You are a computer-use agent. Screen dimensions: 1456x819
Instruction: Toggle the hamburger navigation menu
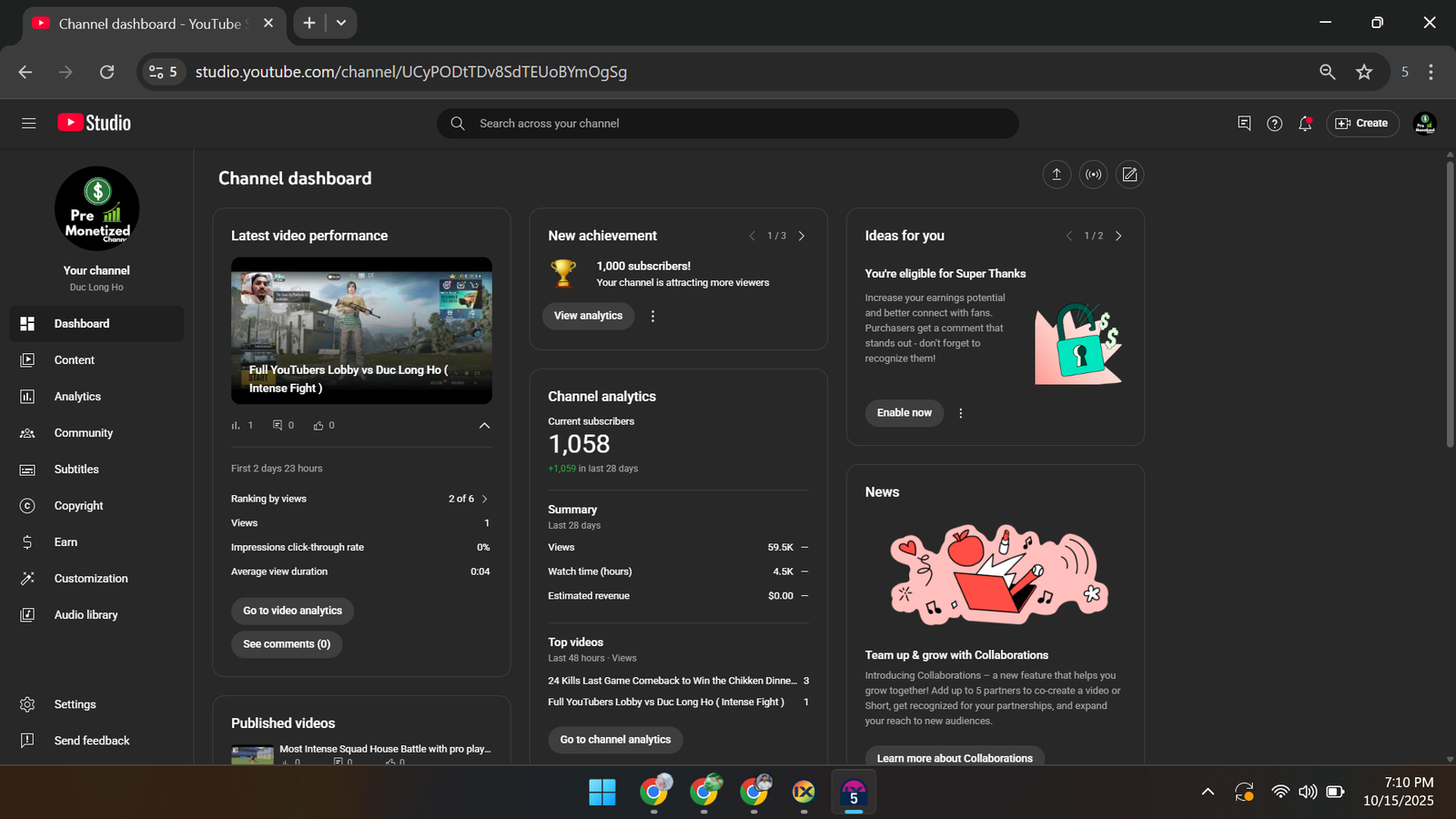point(28,124)
